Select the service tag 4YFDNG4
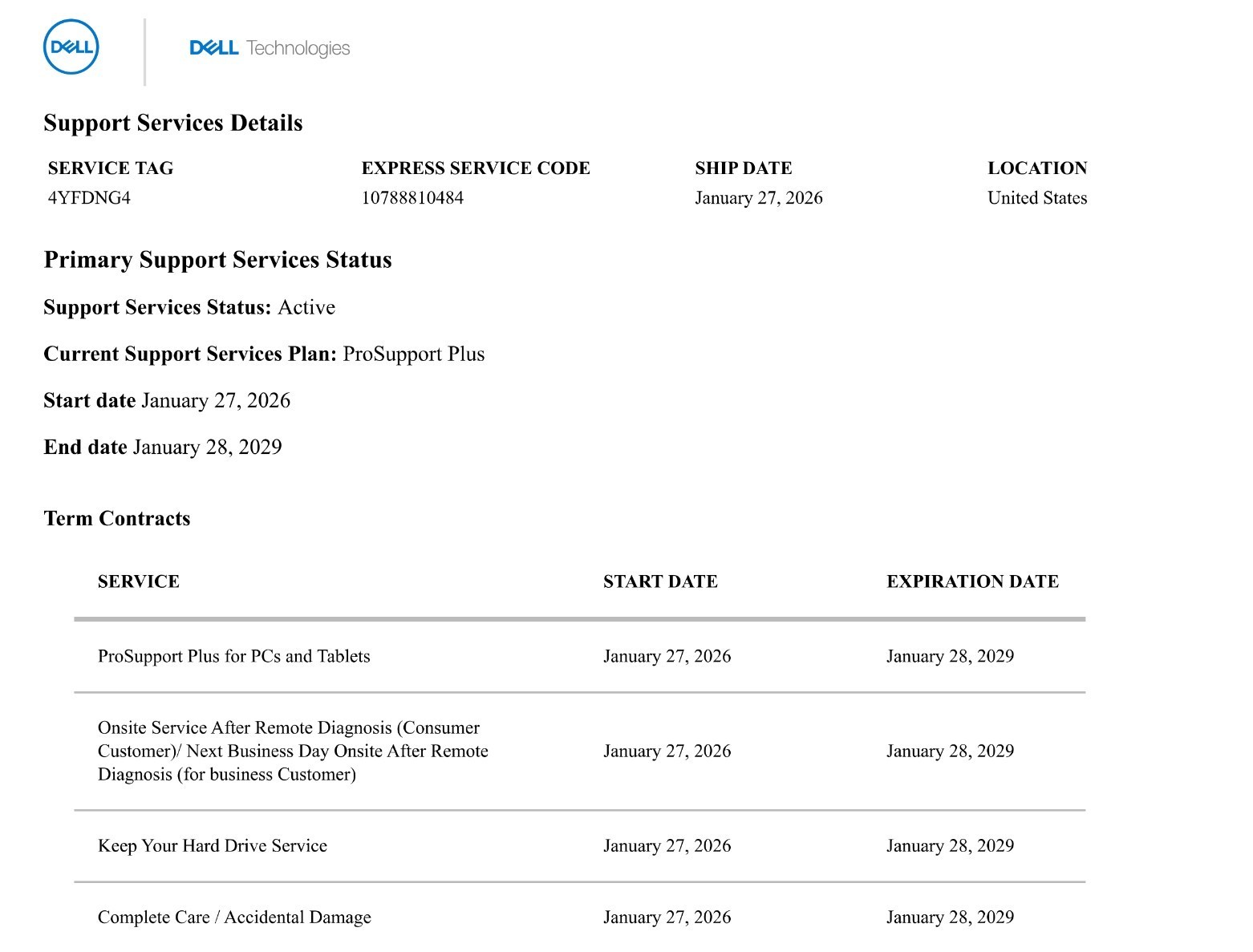 pos(89,198)
